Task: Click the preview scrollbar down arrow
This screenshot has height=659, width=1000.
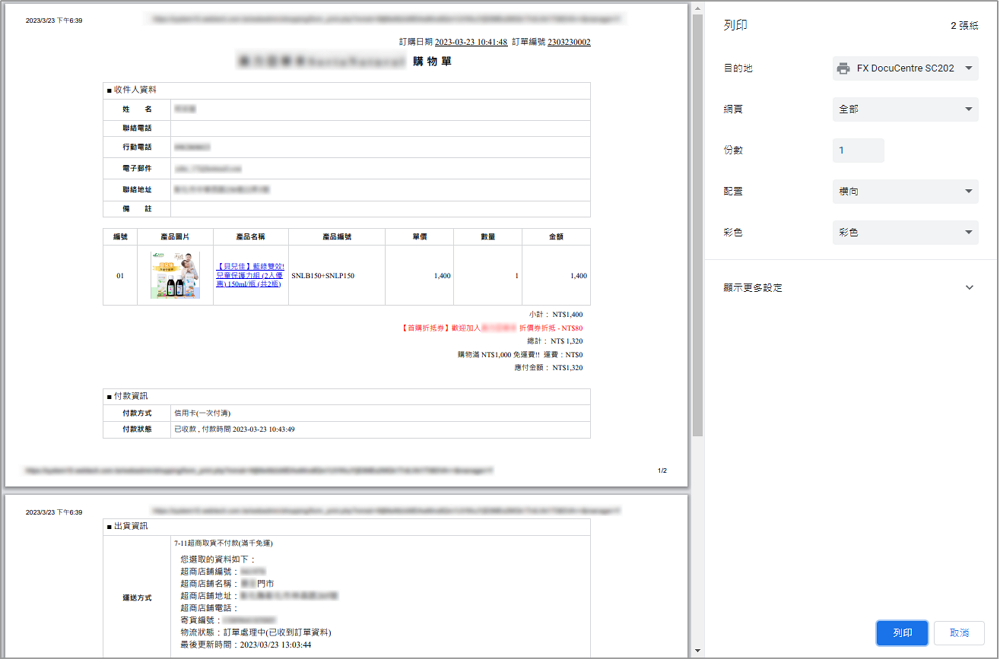Action: click(697, 651)
